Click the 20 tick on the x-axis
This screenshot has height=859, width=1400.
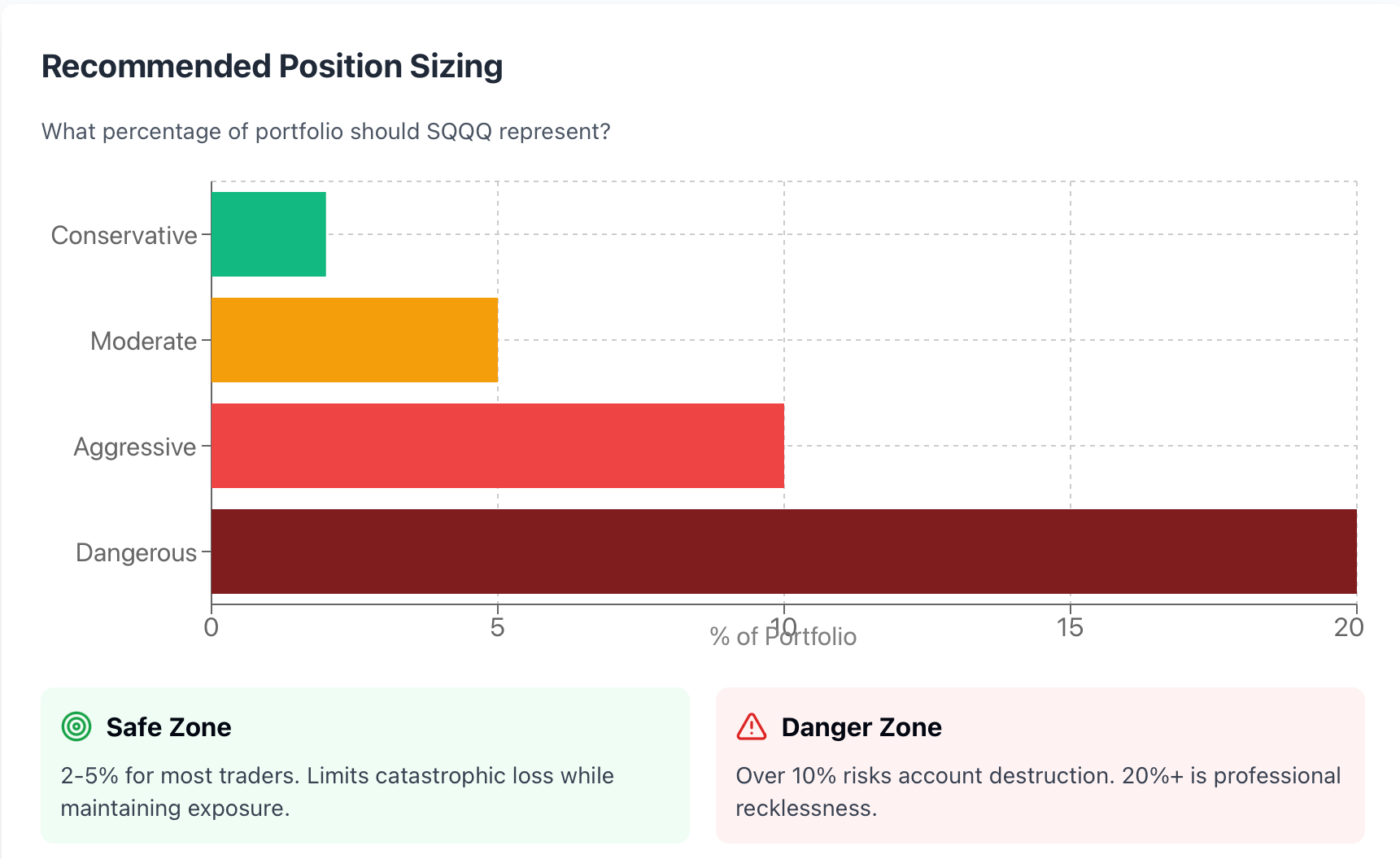point(1349,627)
